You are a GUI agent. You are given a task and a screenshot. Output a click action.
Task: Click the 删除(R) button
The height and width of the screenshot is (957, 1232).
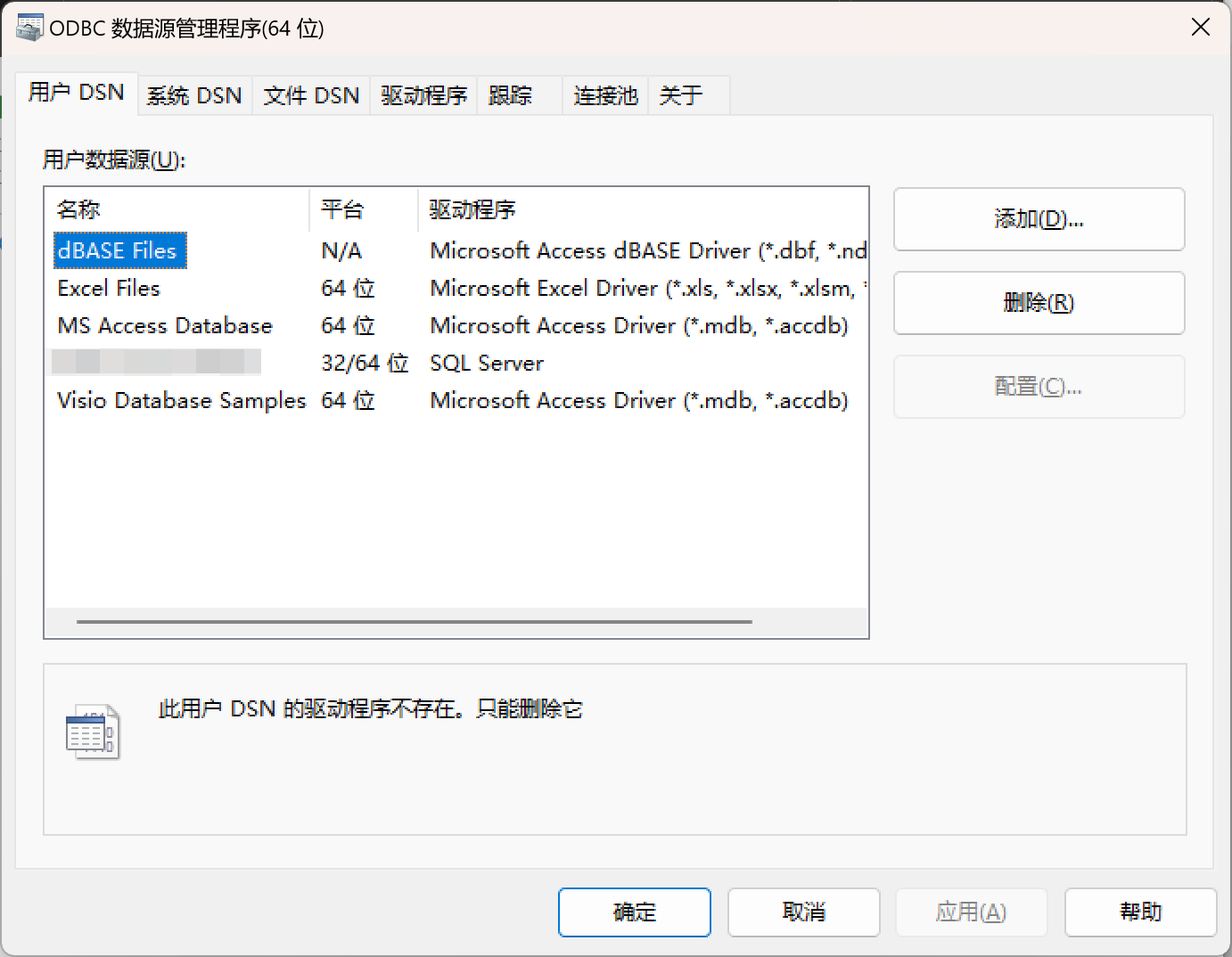[1039, 303]
